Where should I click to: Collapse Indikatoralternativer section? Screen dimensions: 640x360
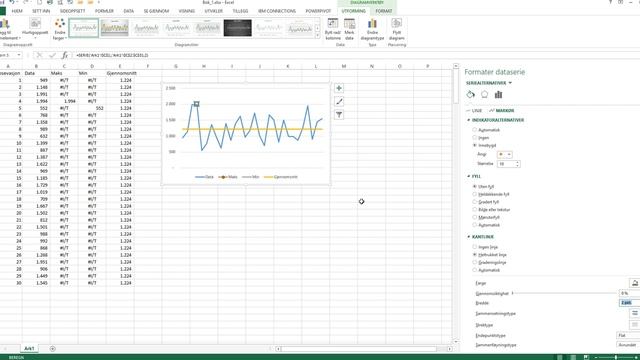(x=469, y=120)
